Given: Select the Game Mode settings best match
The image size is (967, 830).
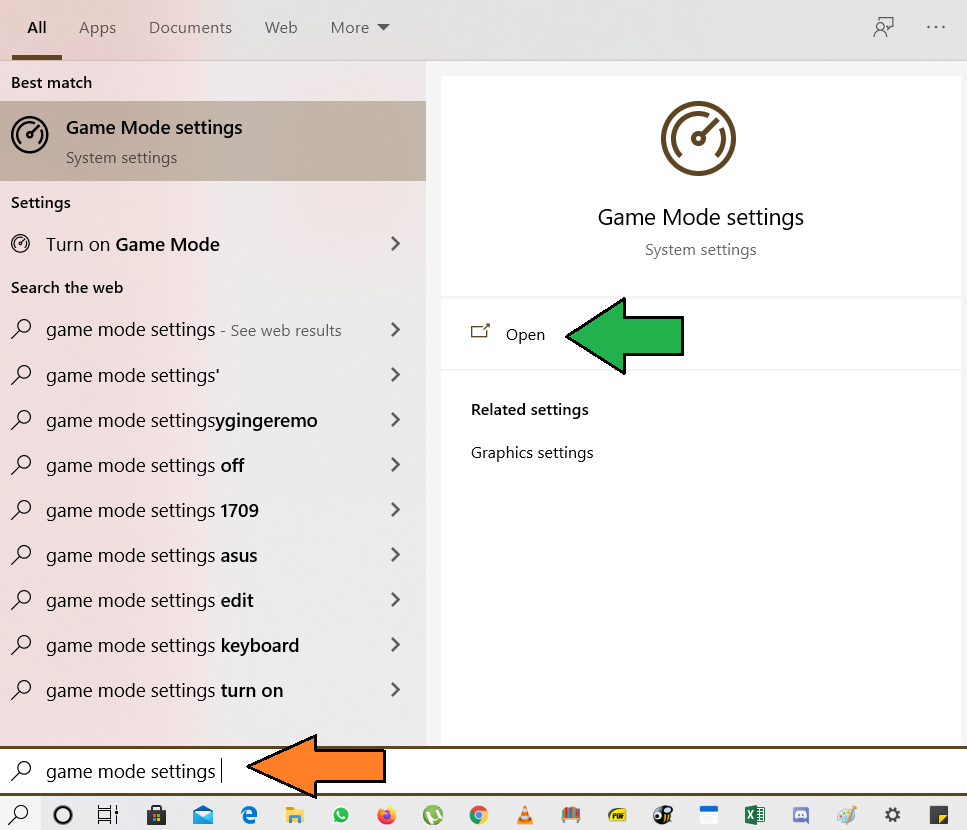Looking at the screenshot, I should click(213, 141).
